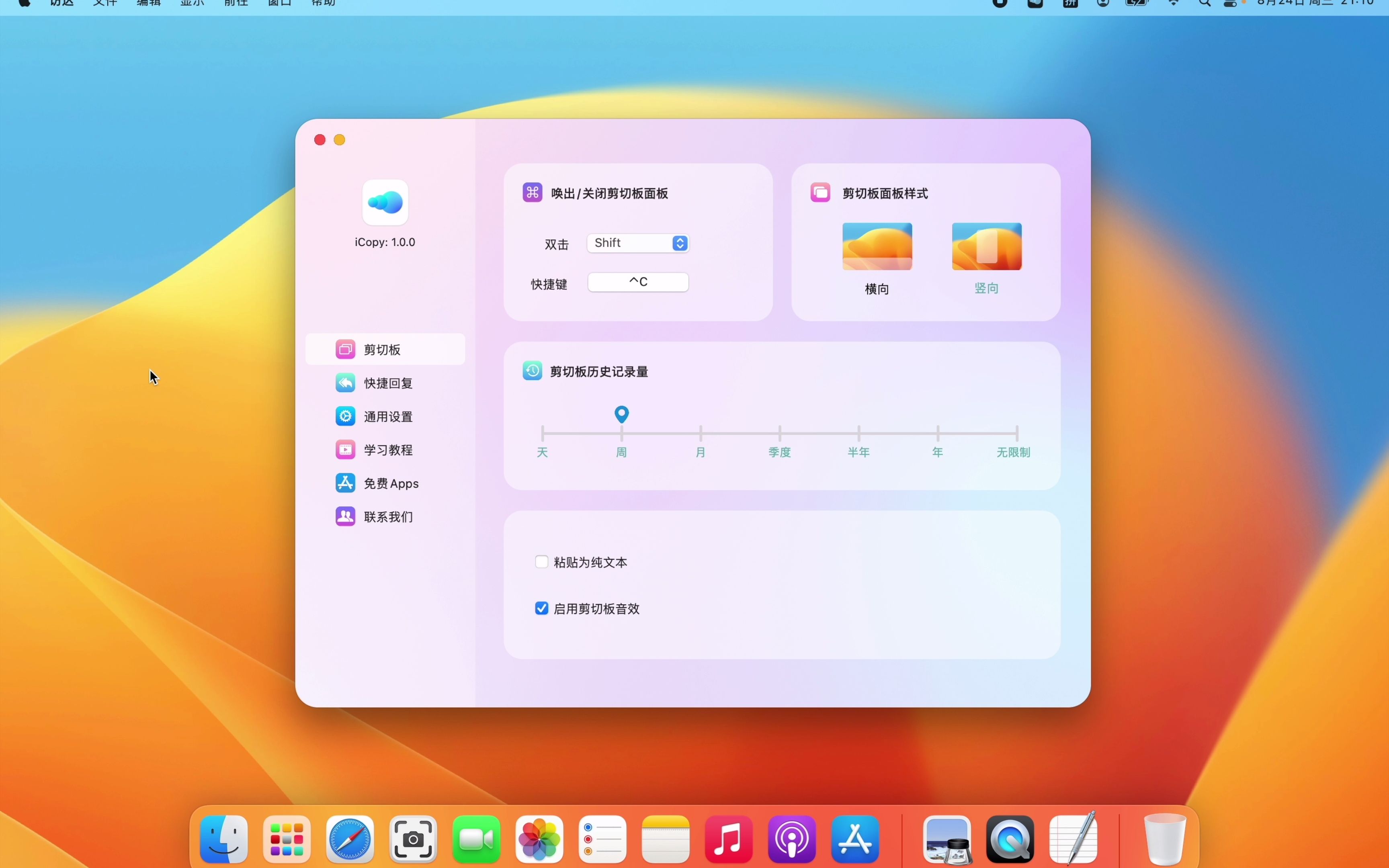The width and height of the screenshot is (1389, 868).
Task: Open the 学习教程 tutorial section
Action: 387,450
